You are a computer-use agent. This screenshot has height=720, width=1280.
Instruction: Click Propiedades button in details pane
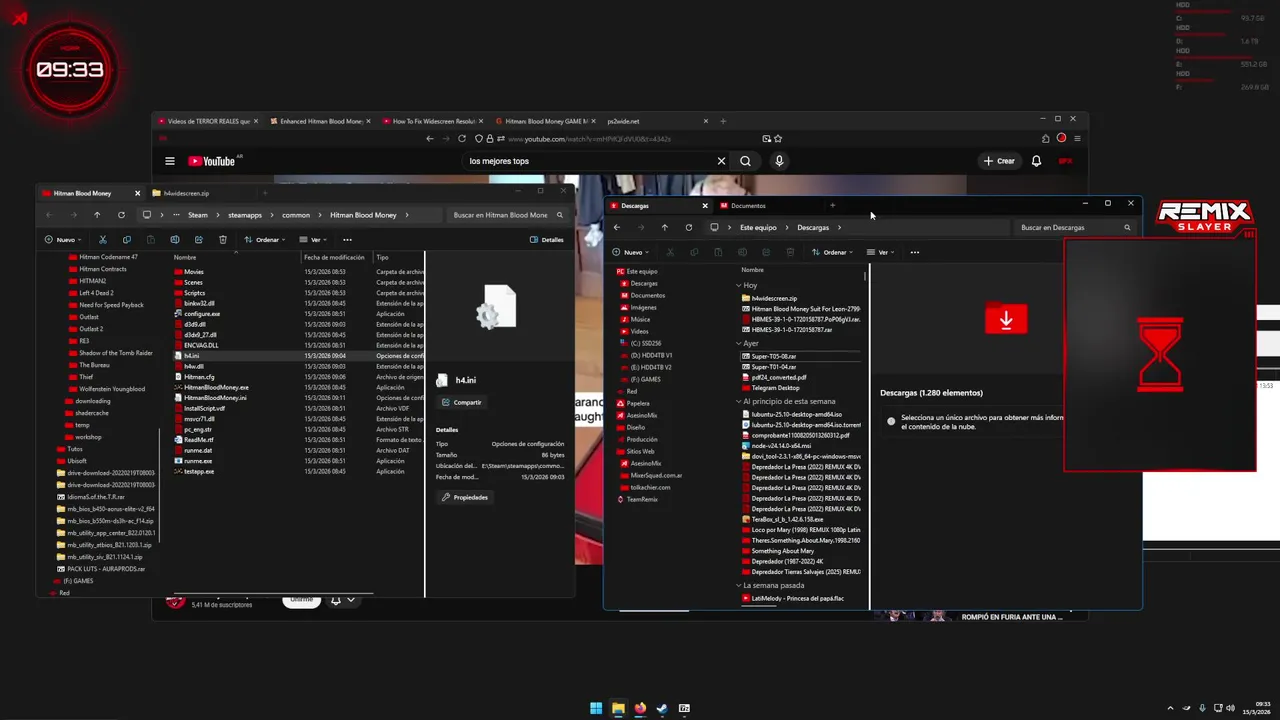coord(464,497)
